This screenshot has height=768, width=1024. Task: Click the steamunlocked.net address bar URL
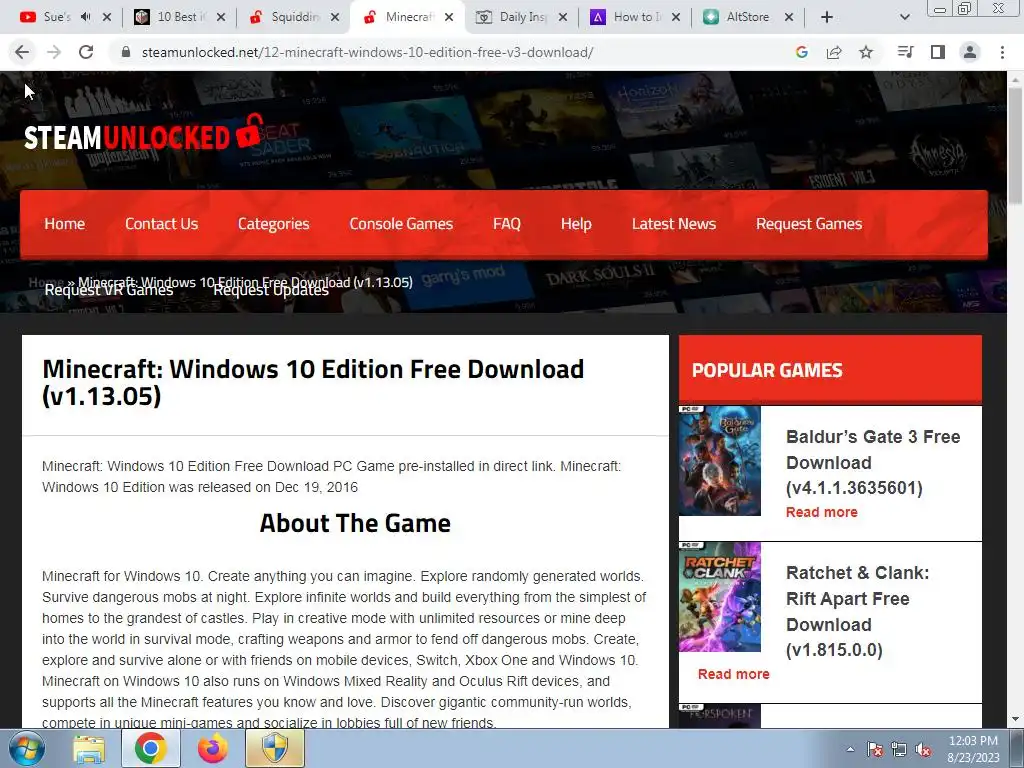pyautogui.click(x=367, y=52)
